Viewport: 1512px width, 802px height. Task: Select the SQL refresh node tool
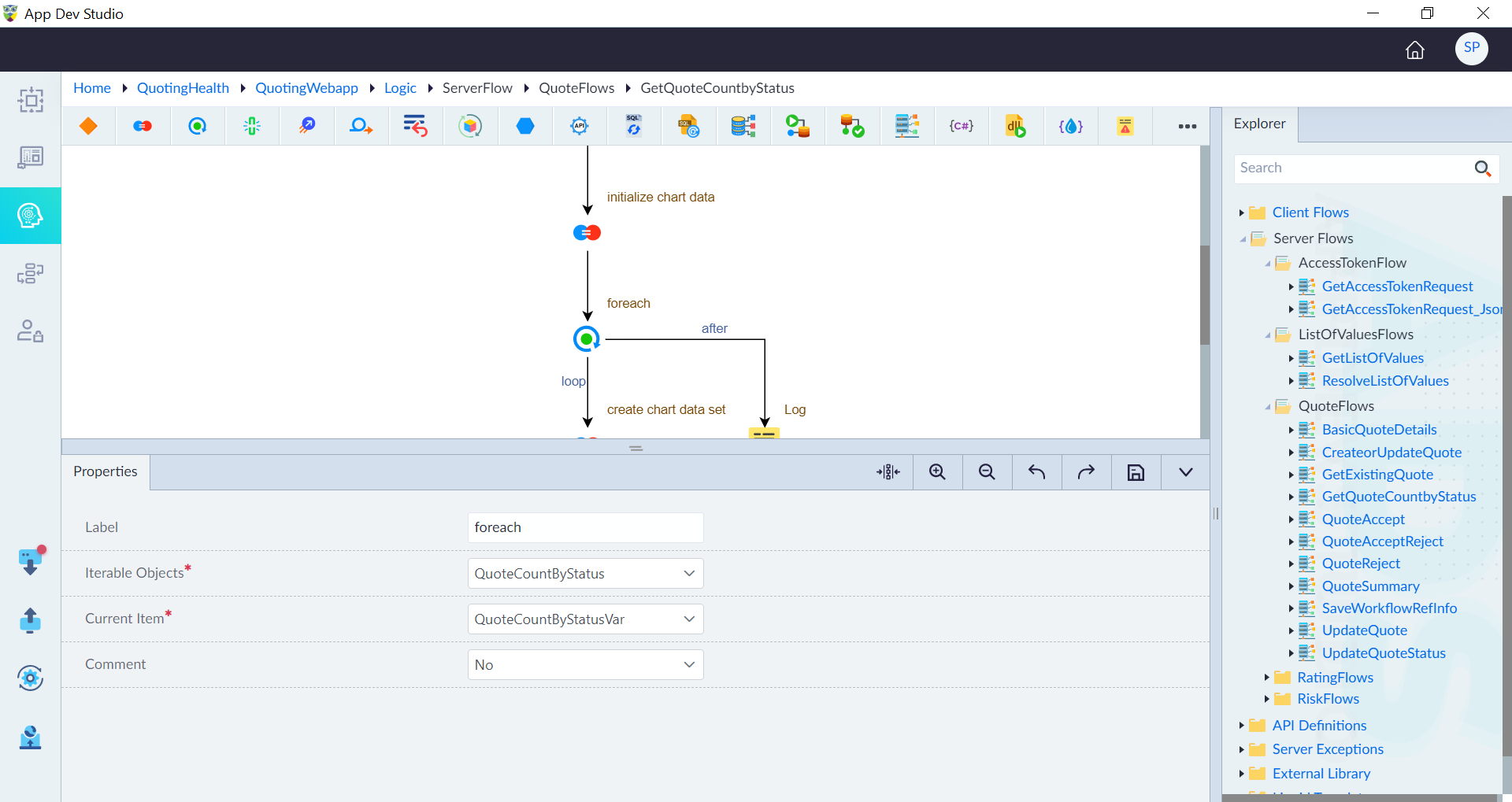634,126
